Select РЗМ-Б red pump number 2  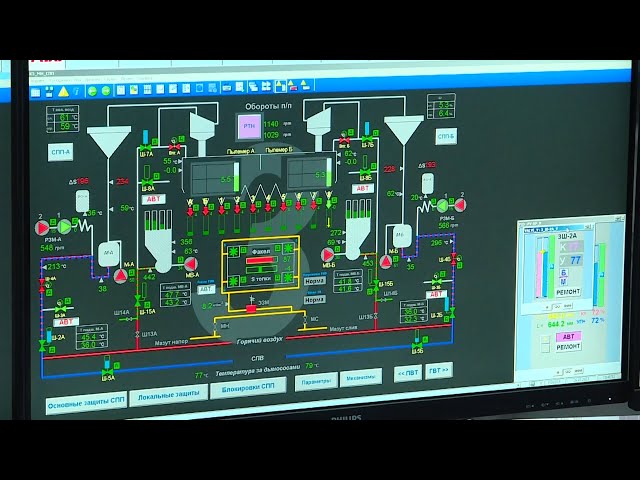(x=460, y=205)
